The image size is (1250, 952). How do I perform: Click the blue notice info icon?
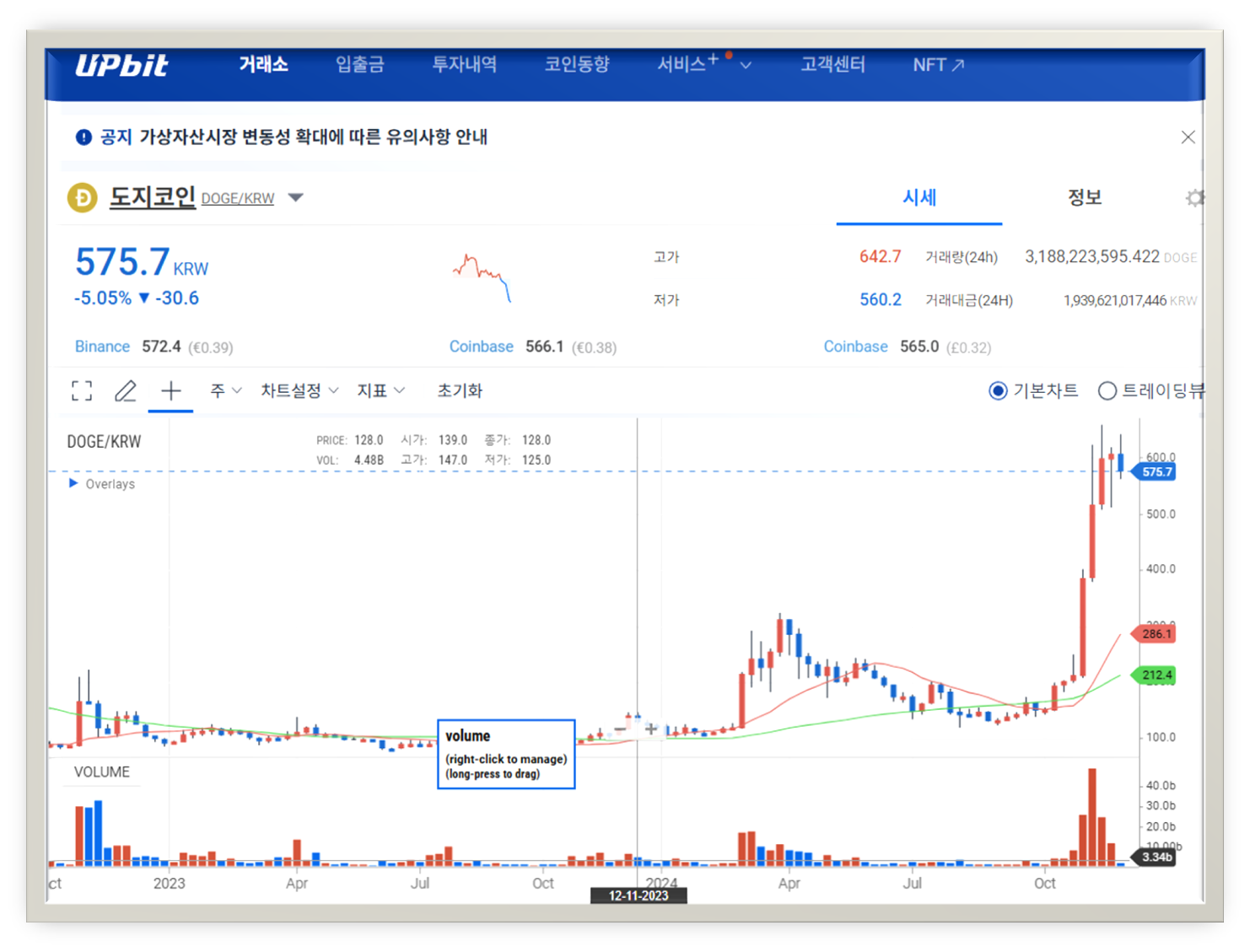tap(84, 137)
